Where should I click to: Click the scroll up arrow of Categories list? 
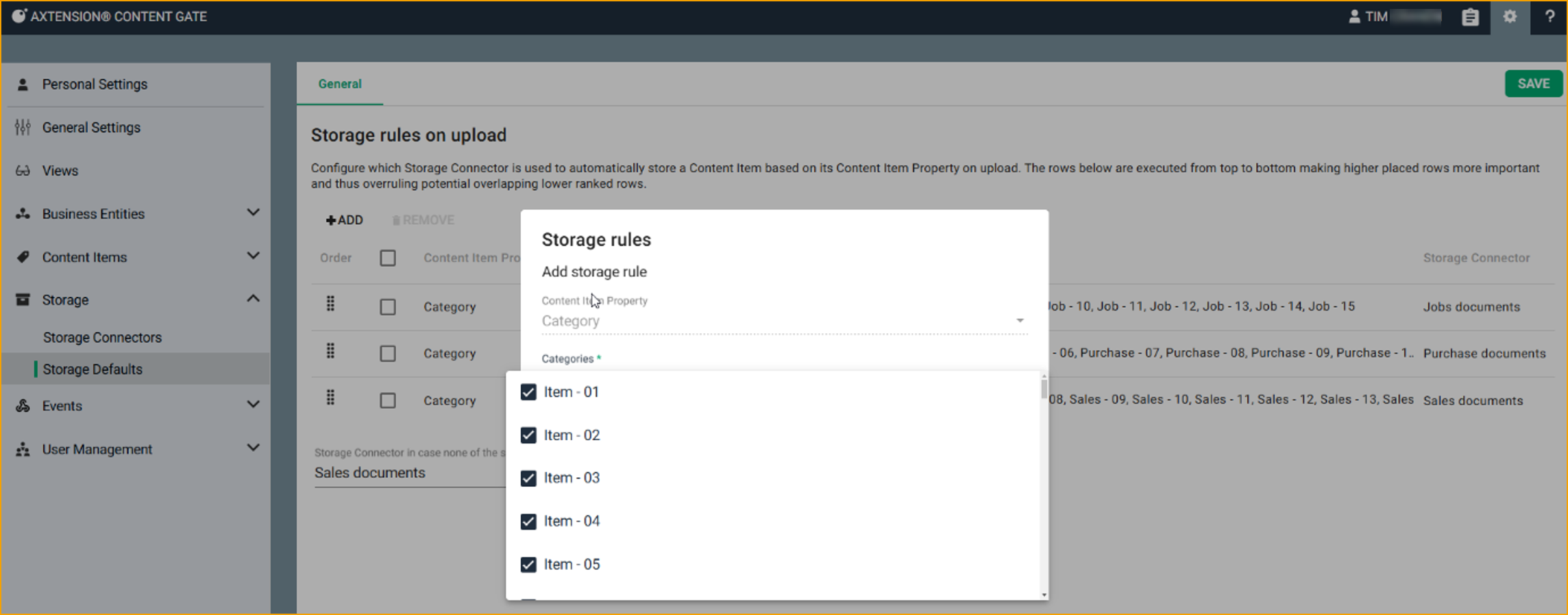coord(1044,376)
